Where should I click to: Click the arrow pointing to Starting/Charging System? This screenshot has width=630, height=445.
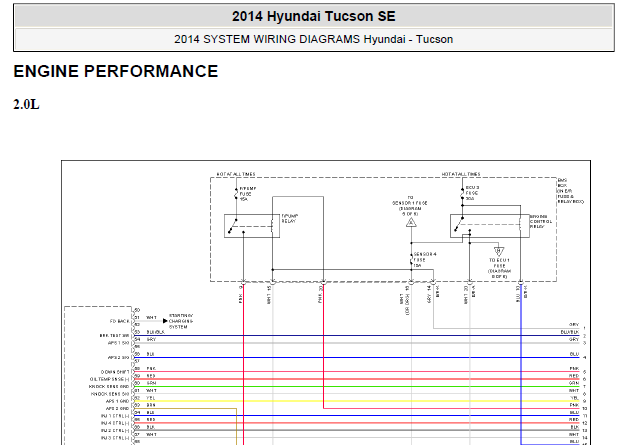165,321
